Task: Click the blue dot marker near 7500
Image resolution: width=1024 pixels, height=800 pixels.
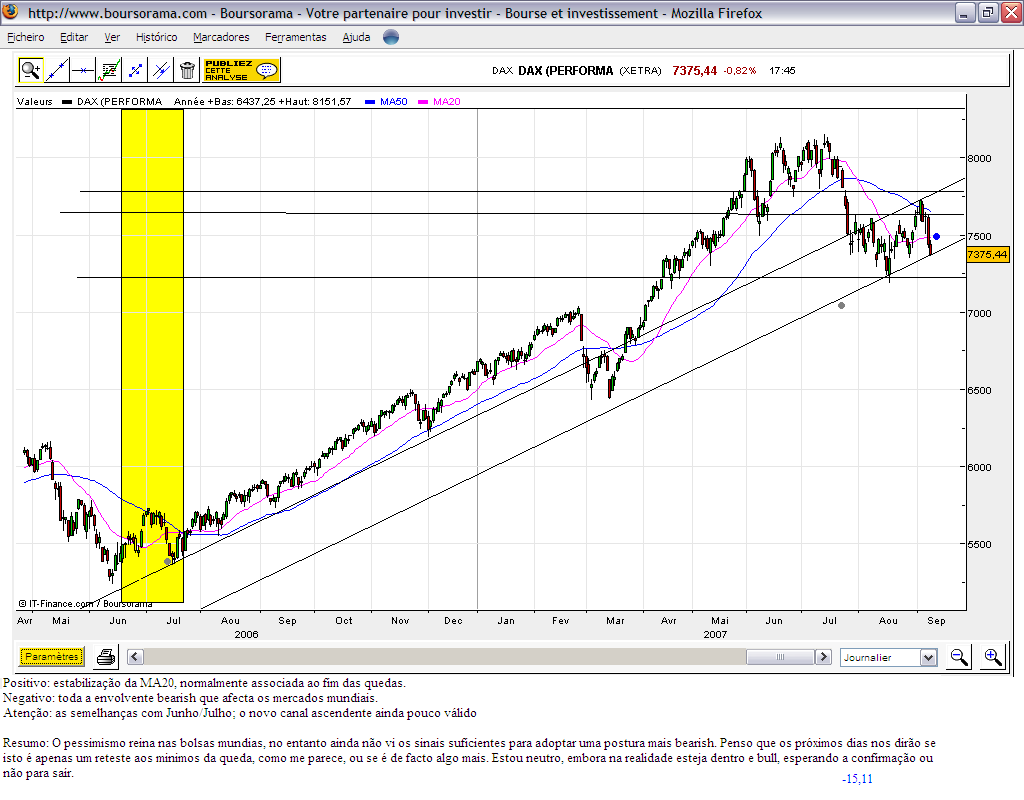Action: pyautogui.click(x=936, y=236)
